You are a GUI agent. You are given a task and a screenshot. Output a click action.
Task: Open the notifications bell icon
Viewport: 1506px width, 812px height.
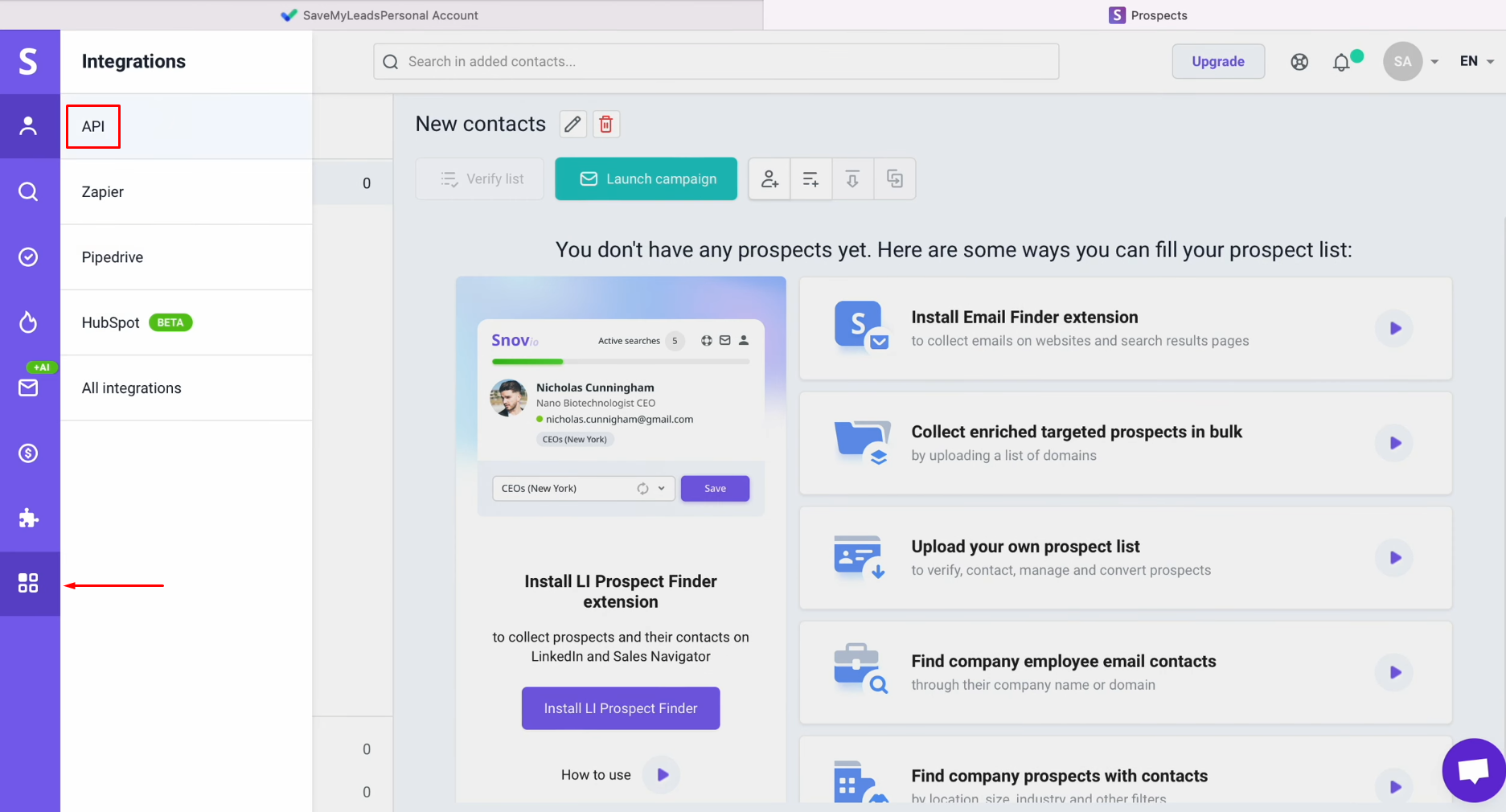[x=1341, y=63]
